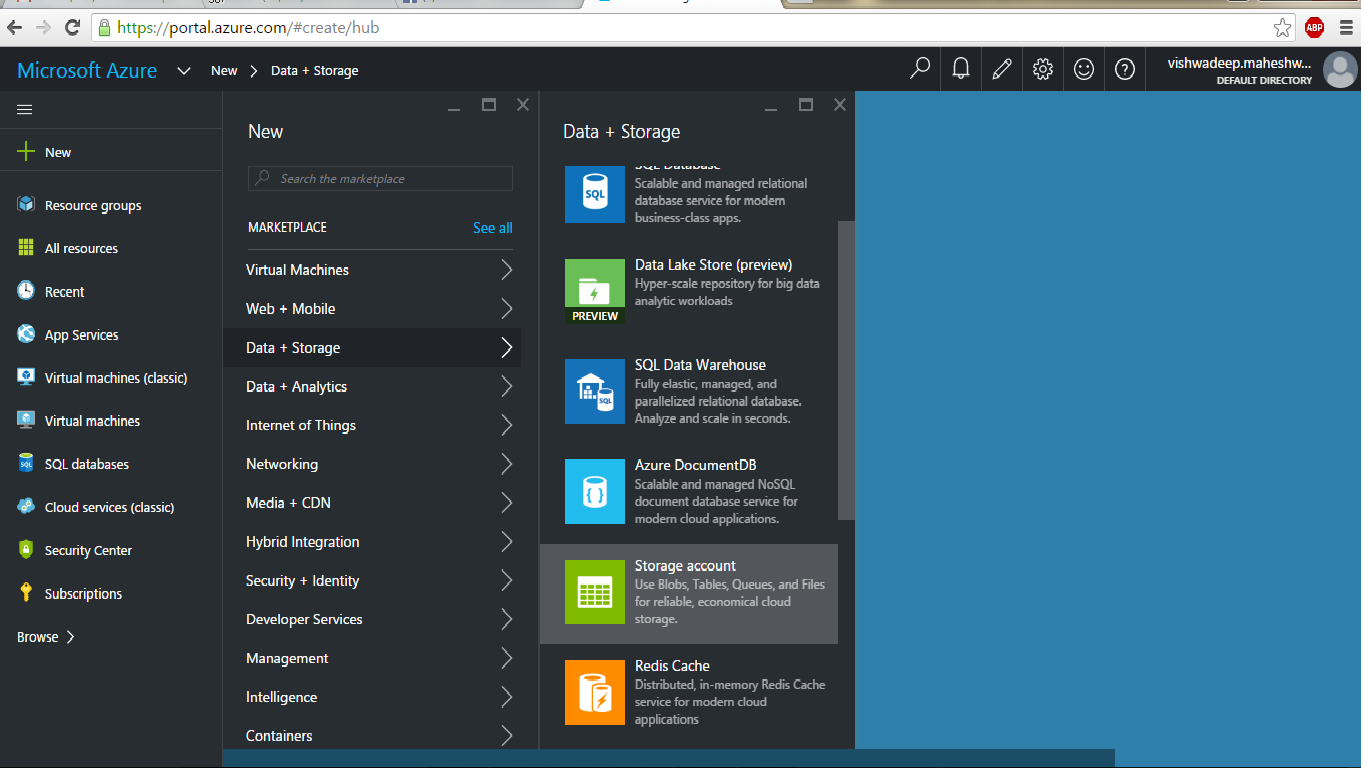
Task: Click the Security Center shield icon
Action: click(x=26, y=549)
